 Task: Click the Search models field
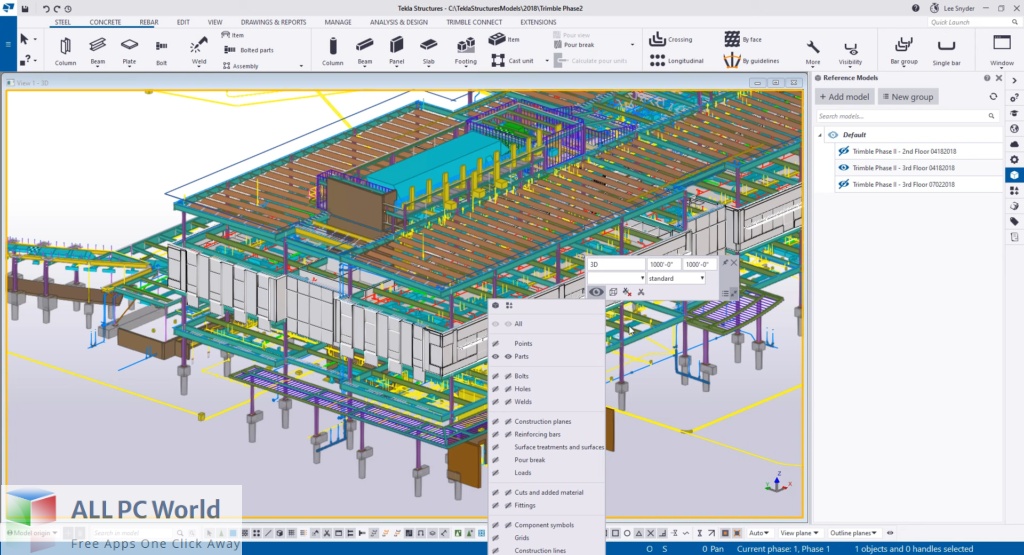point(906,116)
